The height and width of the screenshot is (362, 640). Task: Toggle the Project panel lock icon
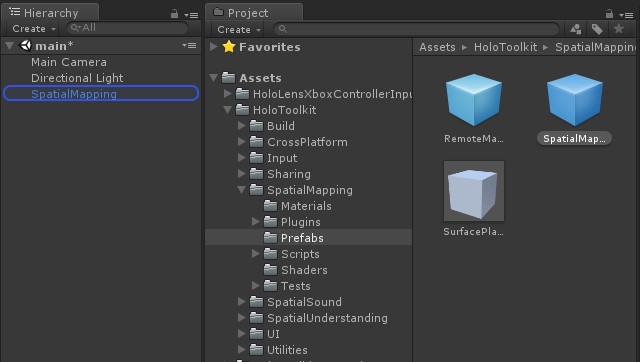(x=609, y=14)
